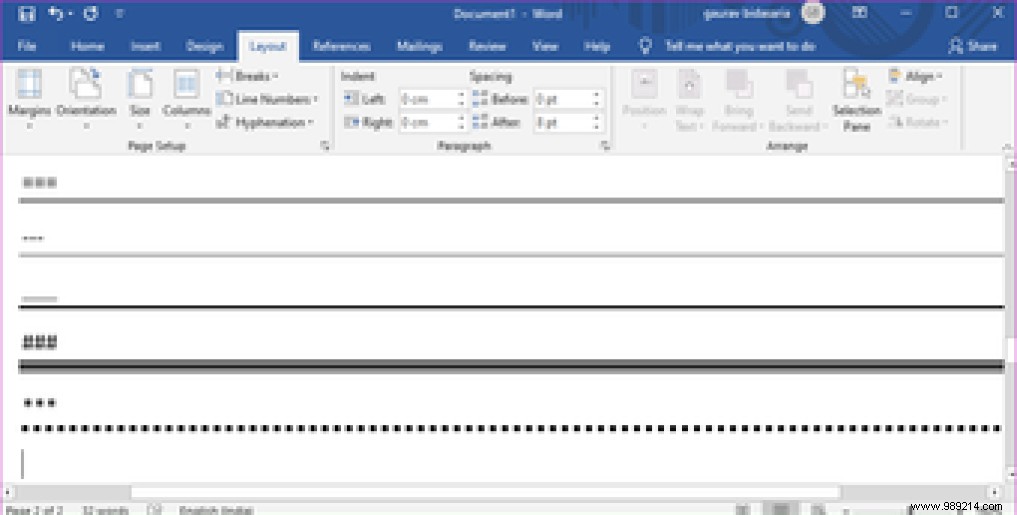
Task: Open the Columns menu
Action: click(186, 99)
